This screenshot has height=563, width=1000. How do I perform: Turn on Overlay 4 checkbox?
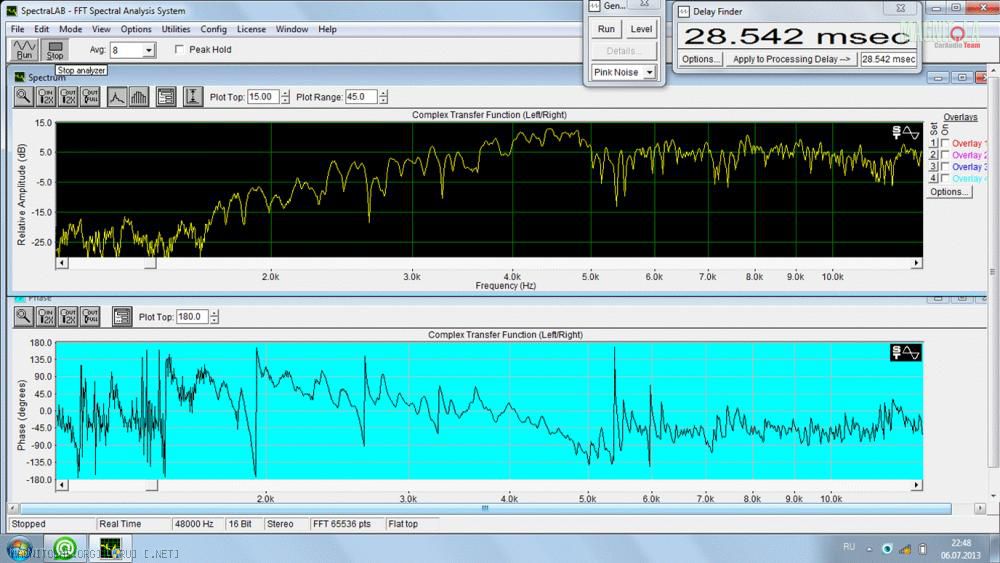pyautogui.click(x=945, y=178)
